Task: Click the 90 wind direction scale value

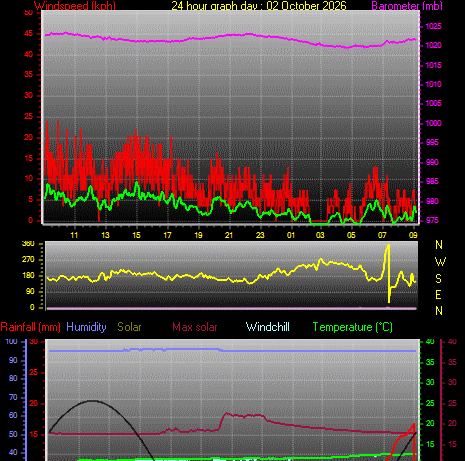Action: point(30,291)
